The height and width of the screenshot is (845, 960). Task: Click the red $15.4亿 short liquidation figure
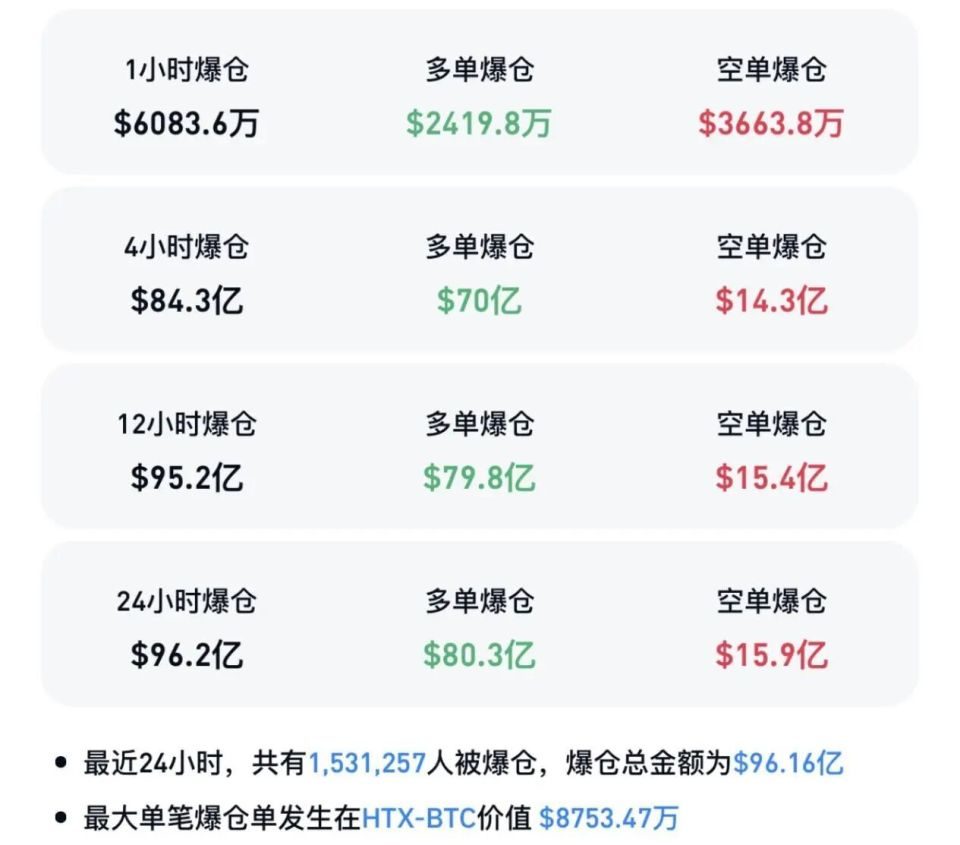pos(771,478)
